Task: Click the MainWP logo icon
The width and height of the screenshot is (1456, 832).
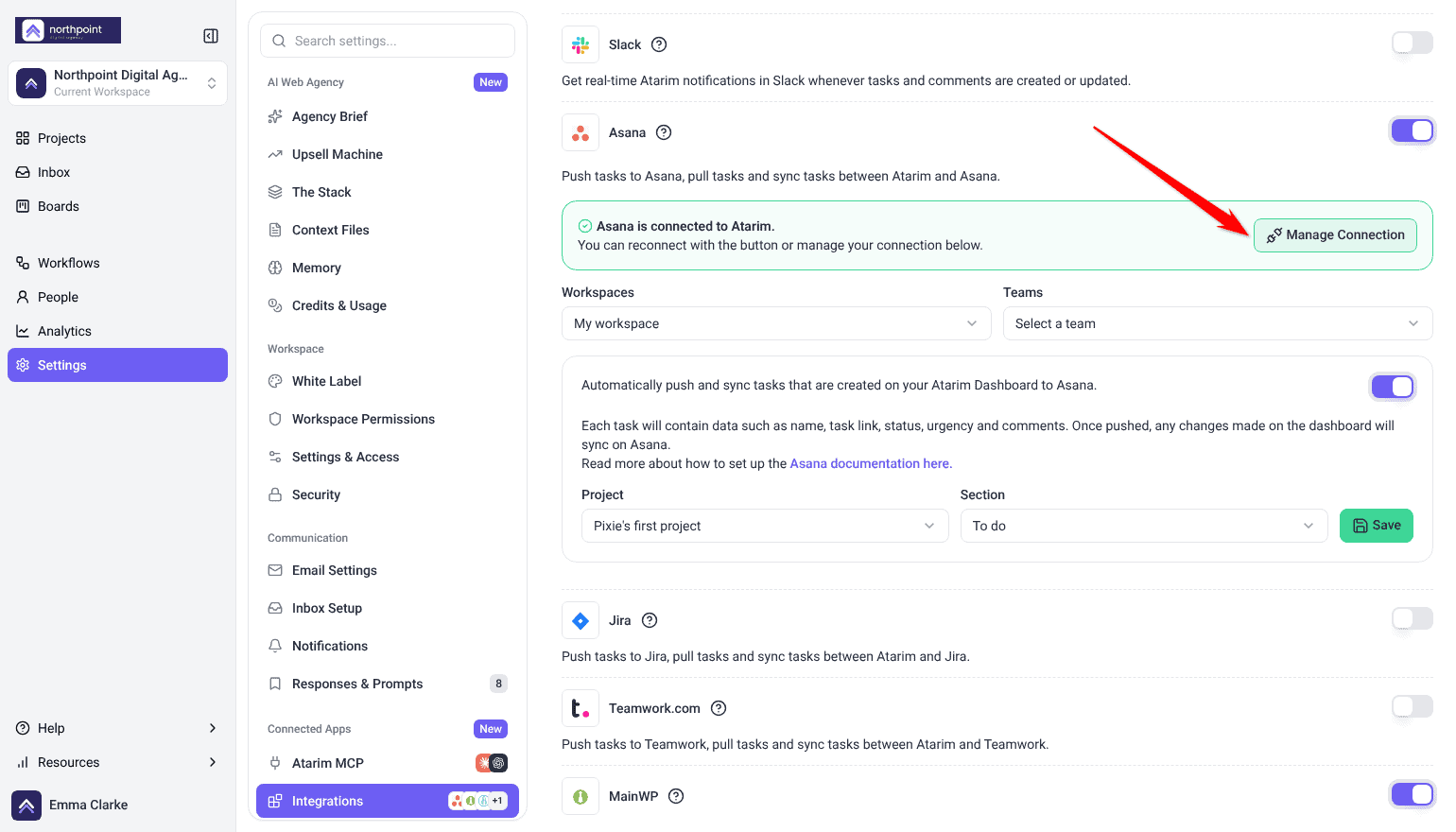Action: (x=581, y=796)
